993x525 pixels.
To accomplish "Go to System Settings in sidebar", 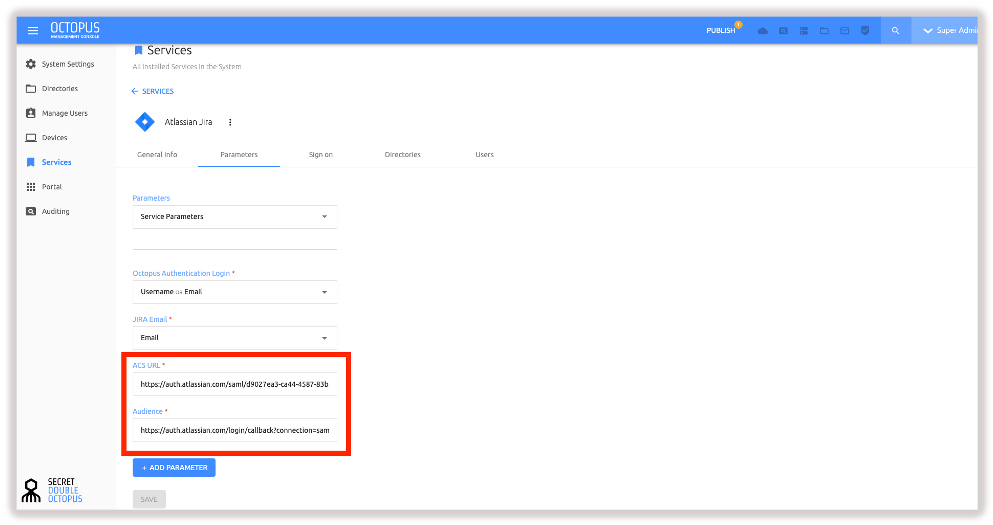I will pyautogui.click(x=68, y=64).
